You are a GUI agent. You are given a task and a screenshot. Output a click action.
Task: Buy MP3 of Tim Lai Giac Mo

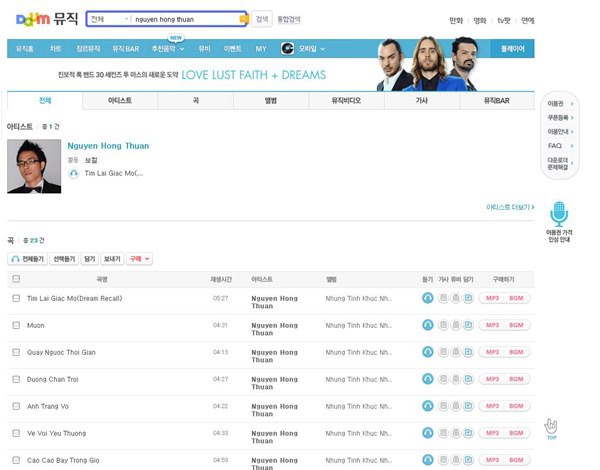tap(492, 298)
